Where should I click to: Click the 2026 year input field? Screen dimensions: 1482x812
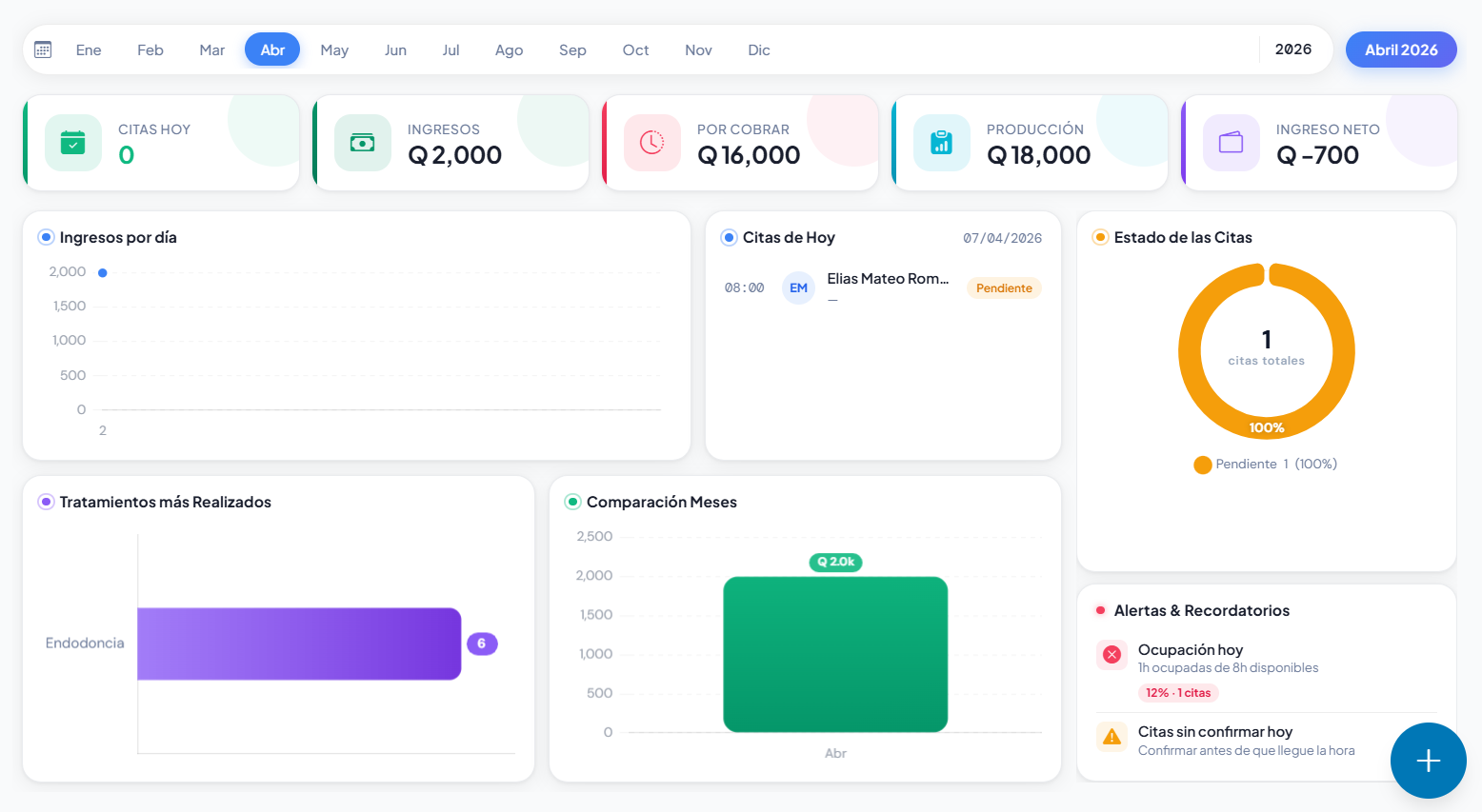(x=1294, y=49)
